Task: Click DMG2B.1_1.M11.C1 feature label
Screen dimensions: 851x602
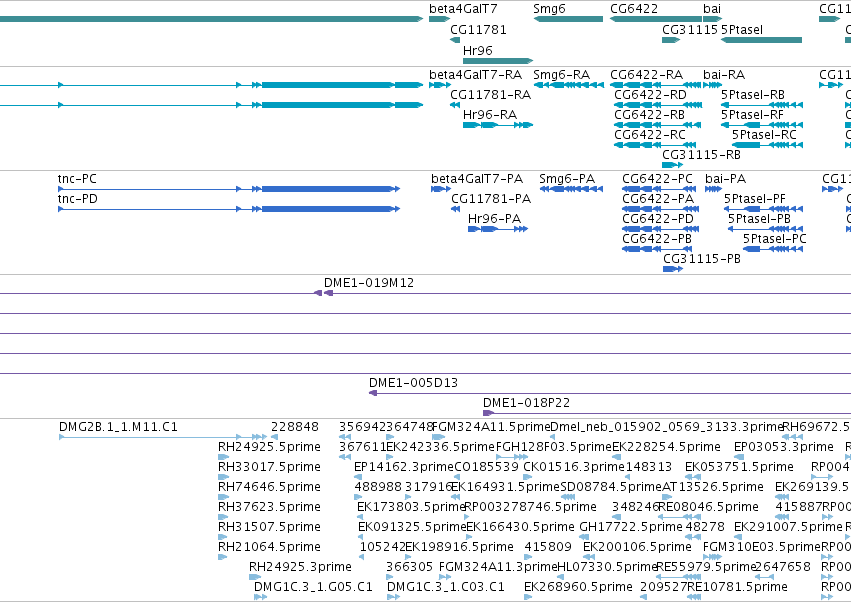Action: click(x=118, y=427)
